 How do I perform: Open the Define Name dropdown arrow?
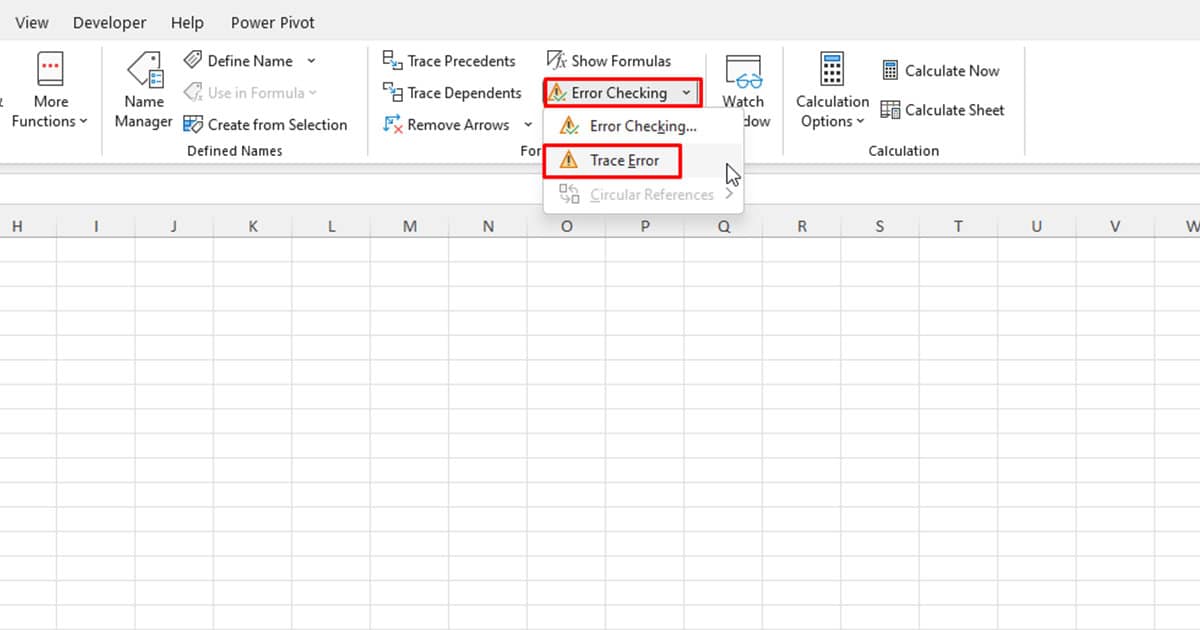tap(310, 60)
